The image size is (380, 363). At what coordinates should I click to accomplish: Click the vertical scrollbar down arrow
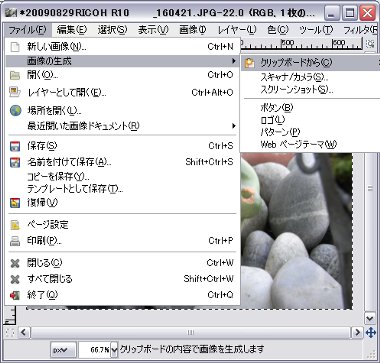[x=370, y=318]
